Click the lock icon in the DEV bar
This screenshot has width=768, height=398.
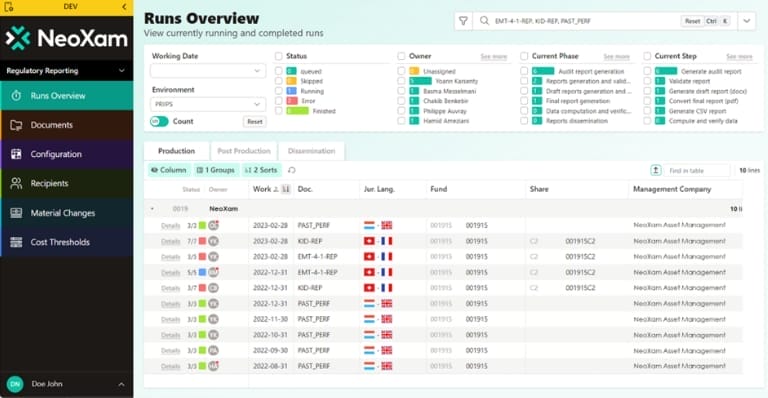tap(9, 7)
